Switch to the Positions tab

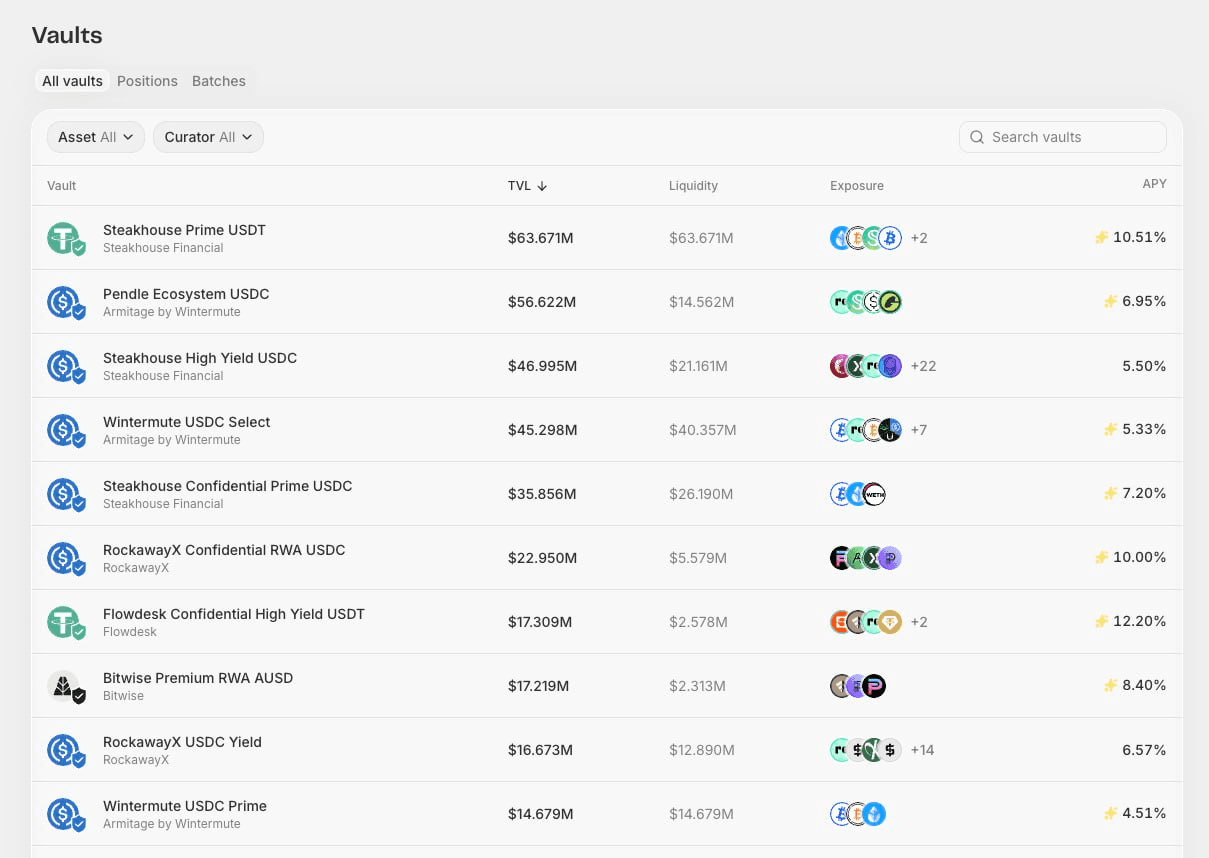pos(147,81)
